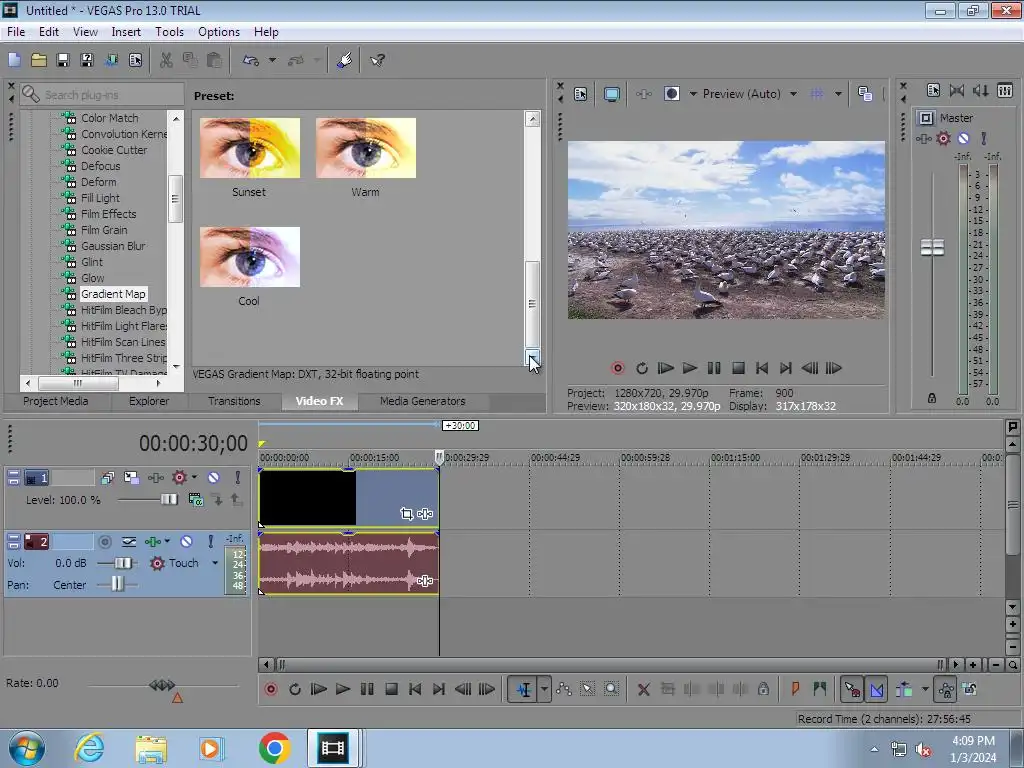Open Split Screen View dropdown arrow

pyautogui.click(x=693, y=94)
